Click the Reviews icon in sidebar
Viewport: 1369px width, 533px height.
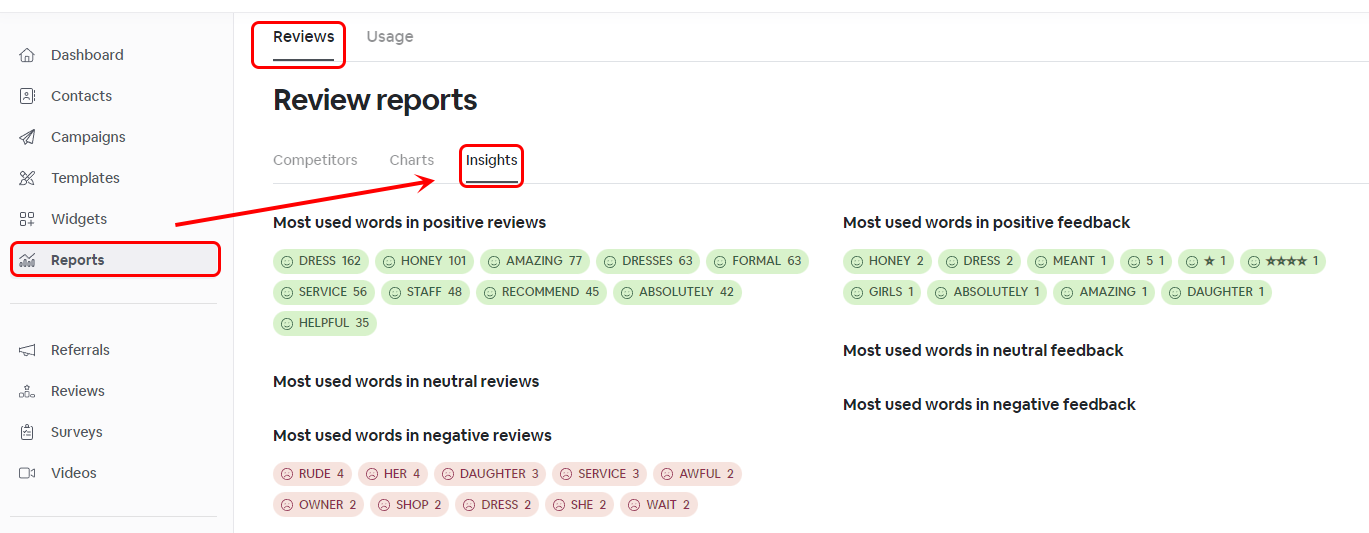click(28, 391)
